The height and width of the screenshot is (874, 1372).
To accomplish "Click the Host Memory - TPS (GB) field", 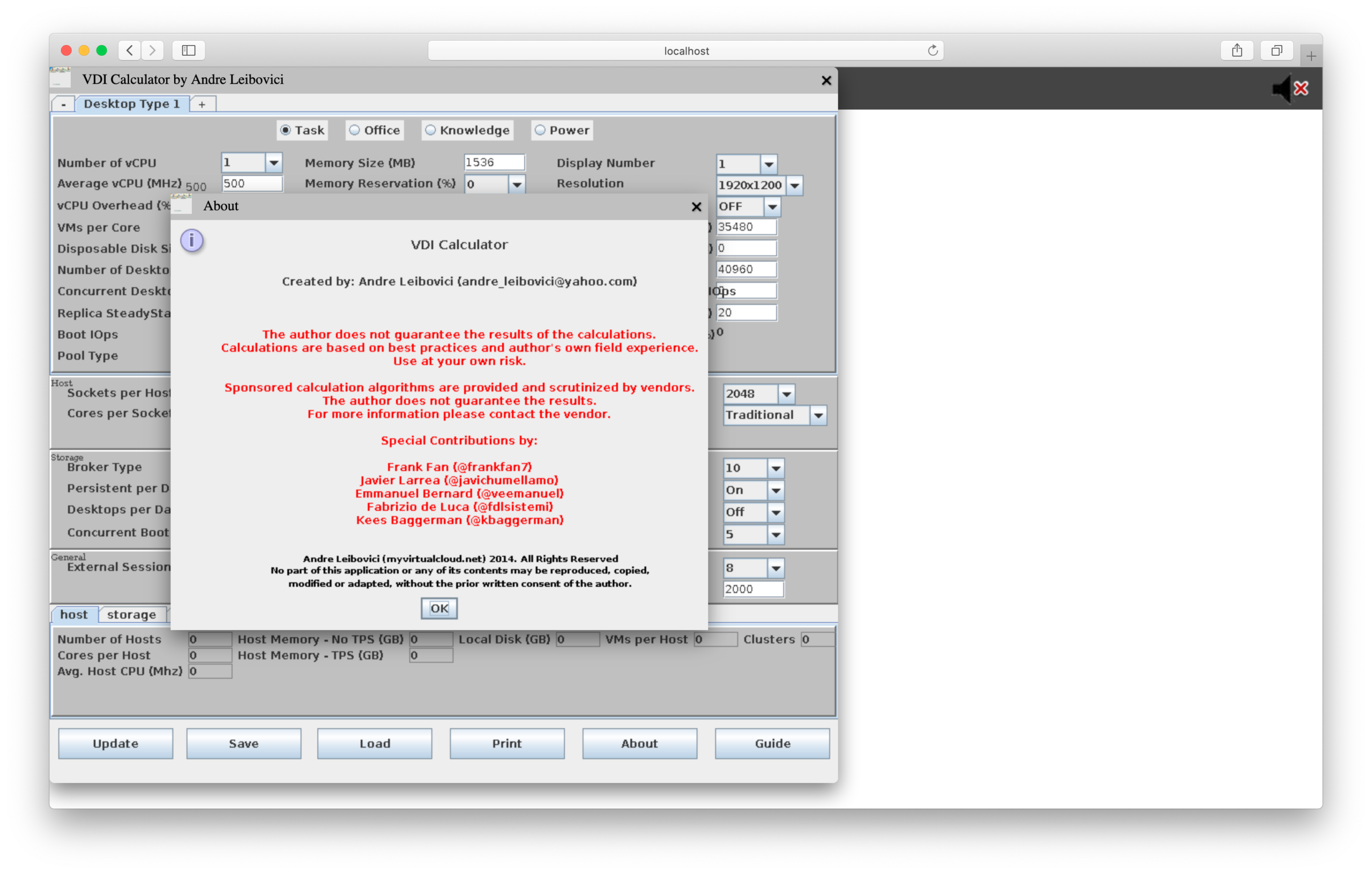I will pos(431,655).
